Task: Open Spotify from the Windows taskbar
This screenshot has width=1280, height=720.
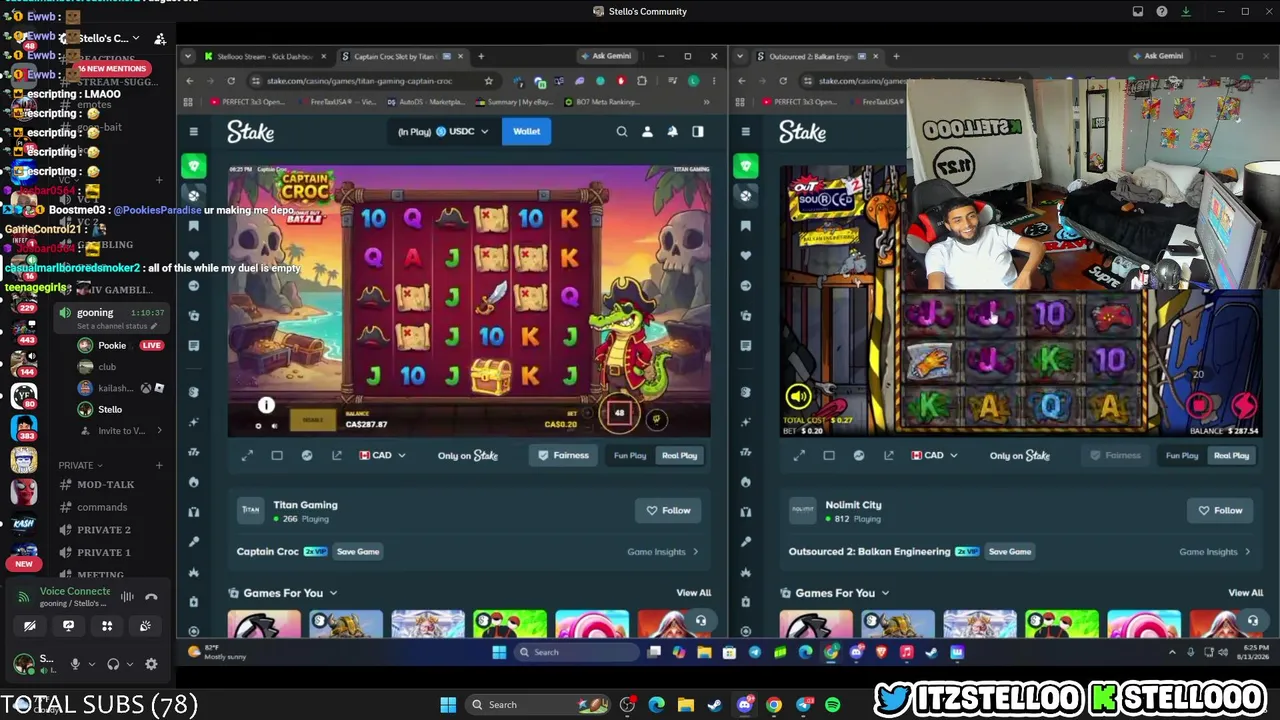Action: coord(832,705)
